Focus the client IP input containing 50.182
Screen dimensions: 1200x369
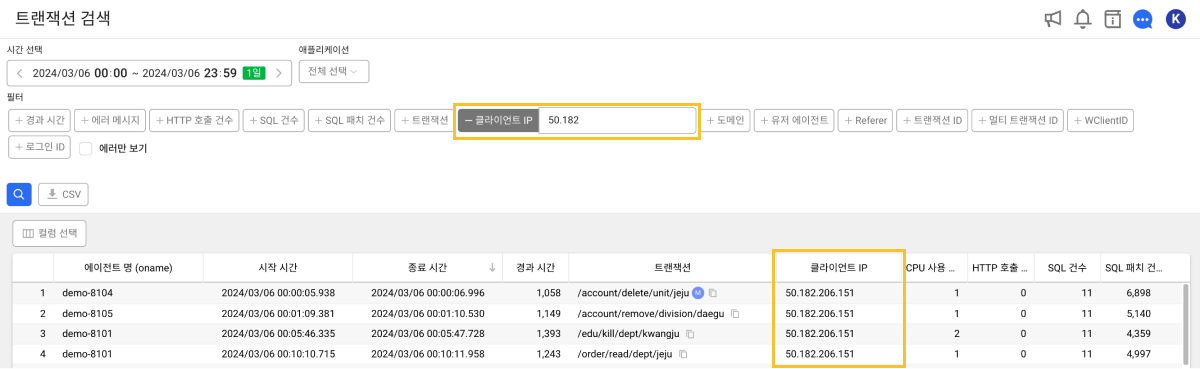click(617, 120)
